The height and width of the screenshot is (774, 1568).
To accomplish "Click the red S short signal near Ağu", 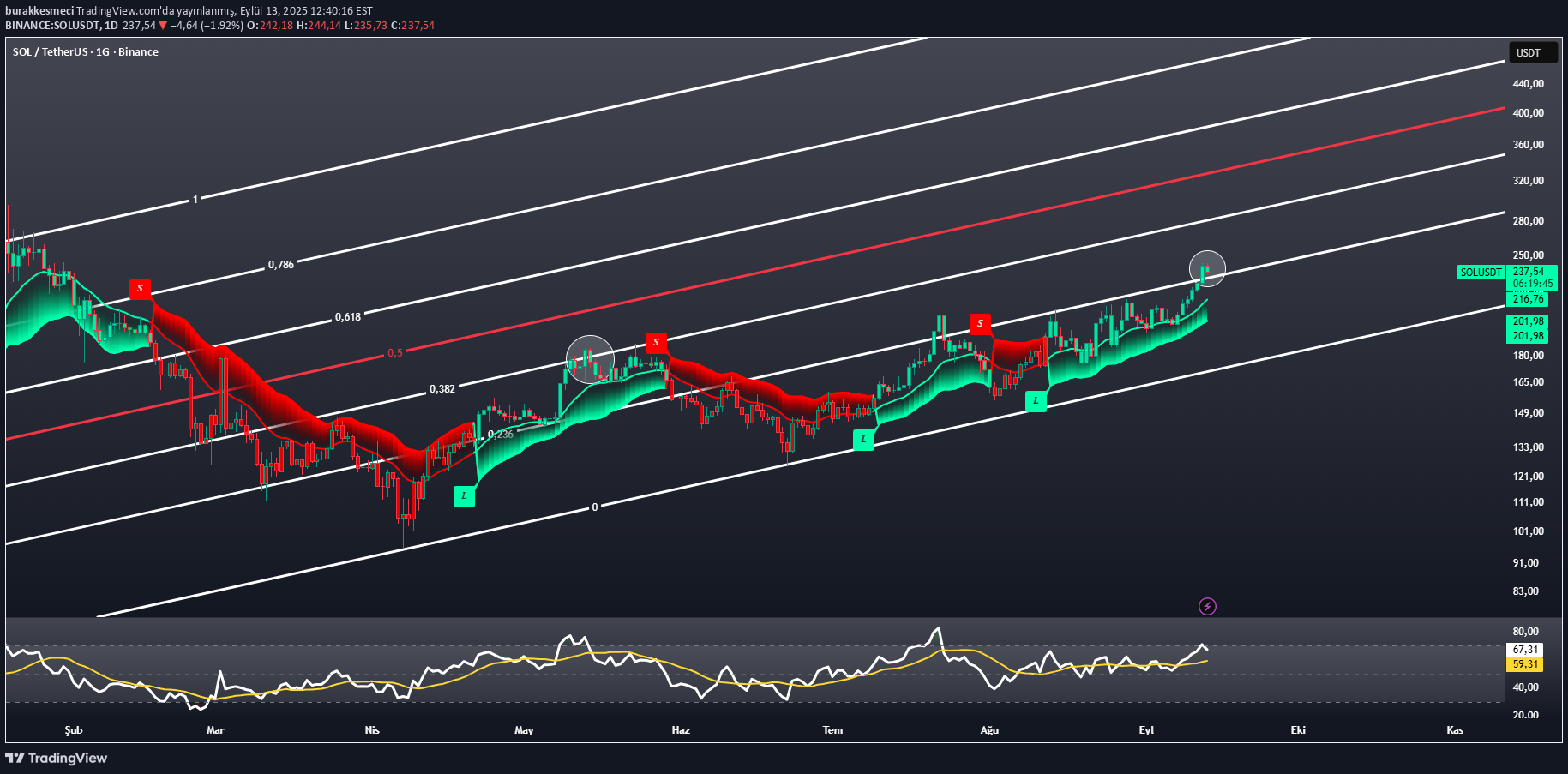I will click(x=980, y=323).
